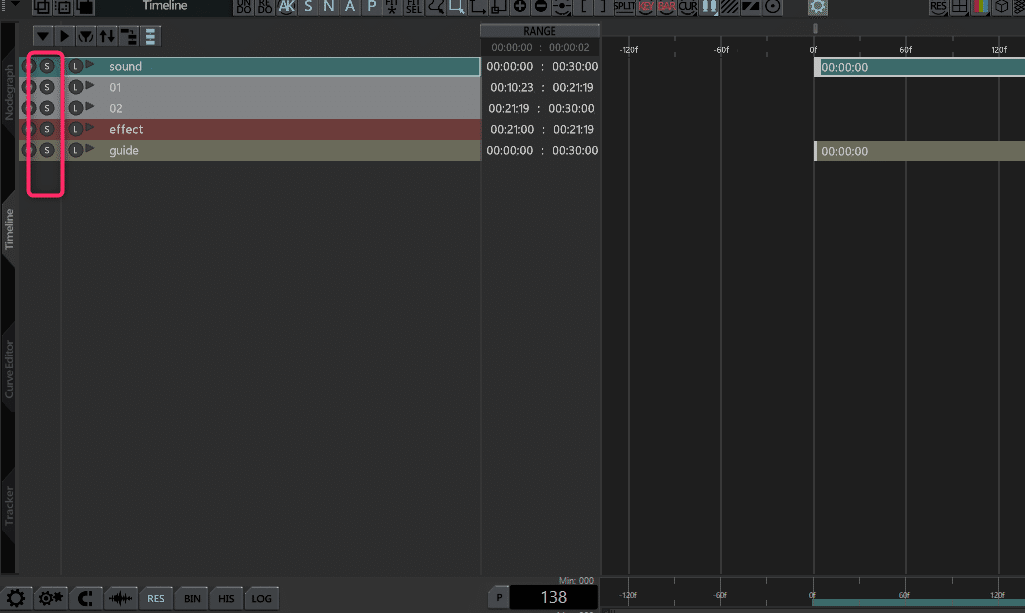Click the playhead marker above ruler

pos(815,28)
